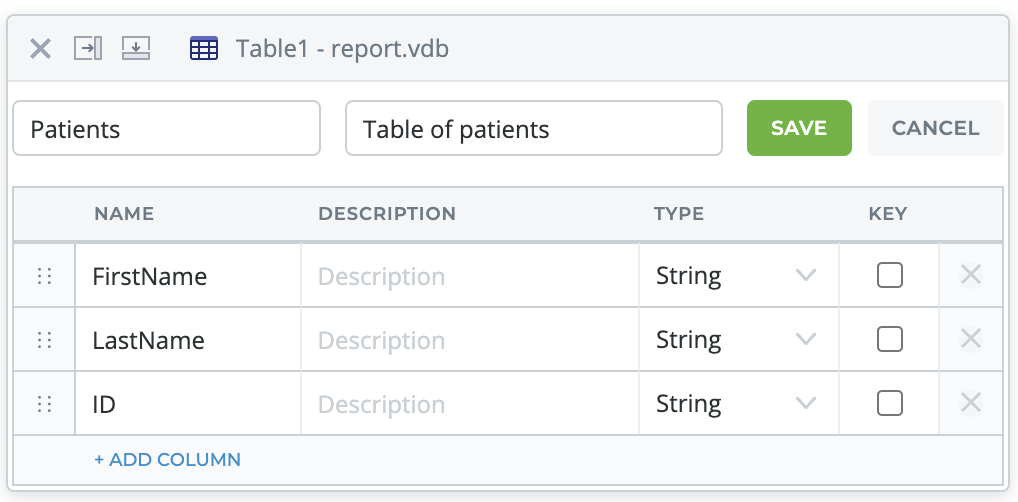Grab the drag handle of ID row
Viewport: 1018px width, 502px height.
(44, 404)
